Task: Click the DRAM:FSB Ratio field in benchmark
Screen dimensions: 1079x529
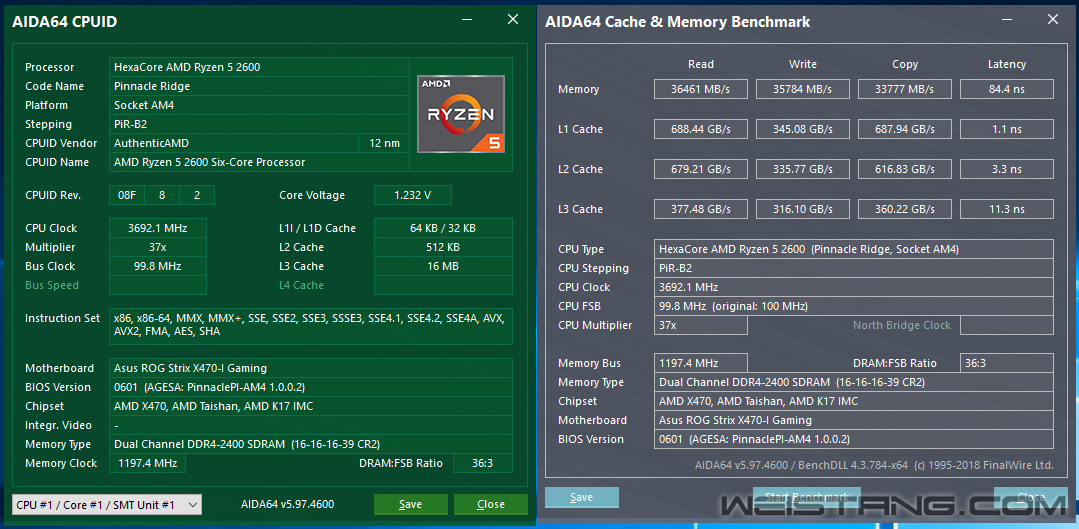Action: click(x=1007, y=363)
